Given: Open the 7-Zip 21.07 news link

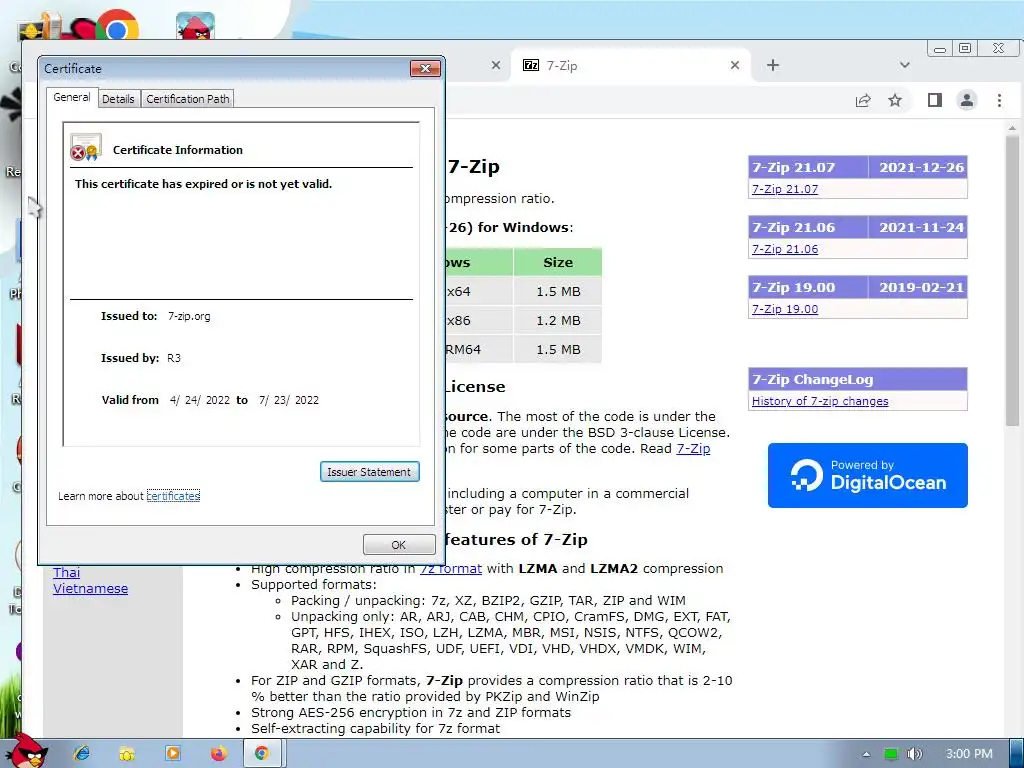Looking at the screenshot, I should pos(784,189).
